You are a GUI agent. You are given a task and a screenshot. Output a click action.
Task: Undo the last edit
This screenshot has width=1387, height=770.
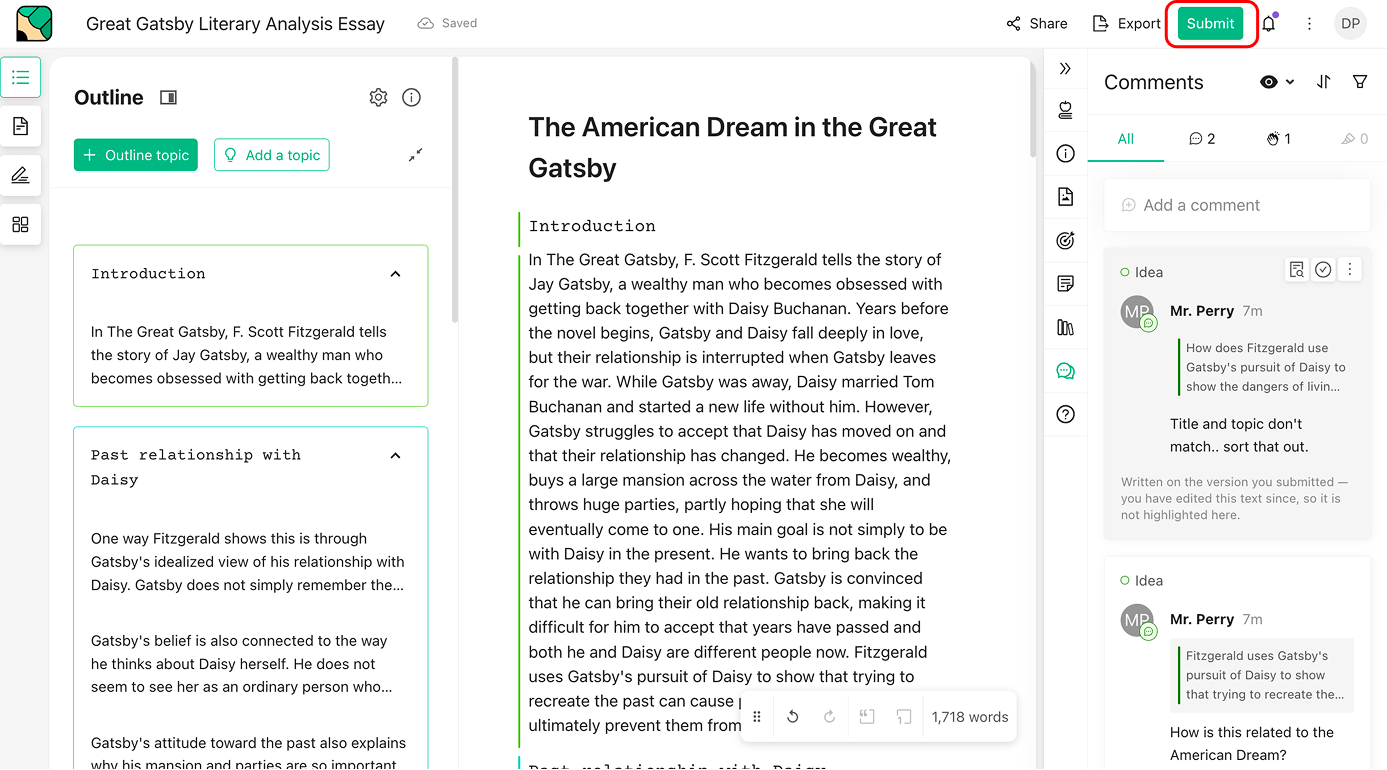click(793, 716)
